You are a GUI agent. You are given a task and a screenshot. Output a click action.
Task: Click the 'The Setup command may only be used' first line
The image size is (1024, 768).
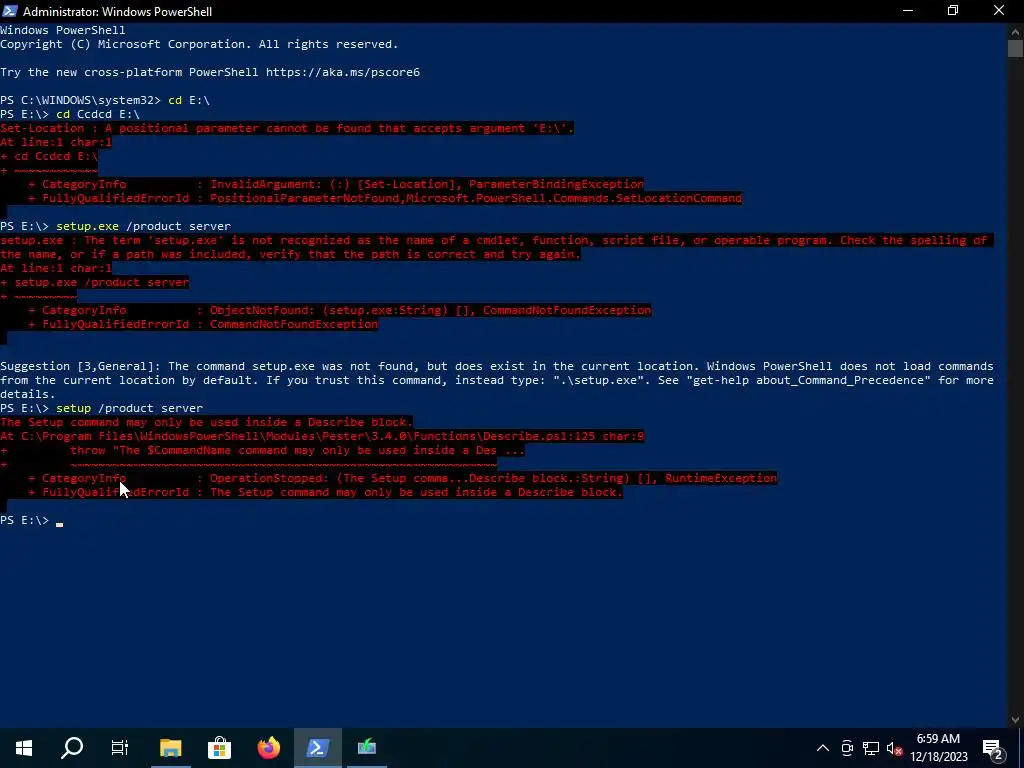[x=206, y=422]
